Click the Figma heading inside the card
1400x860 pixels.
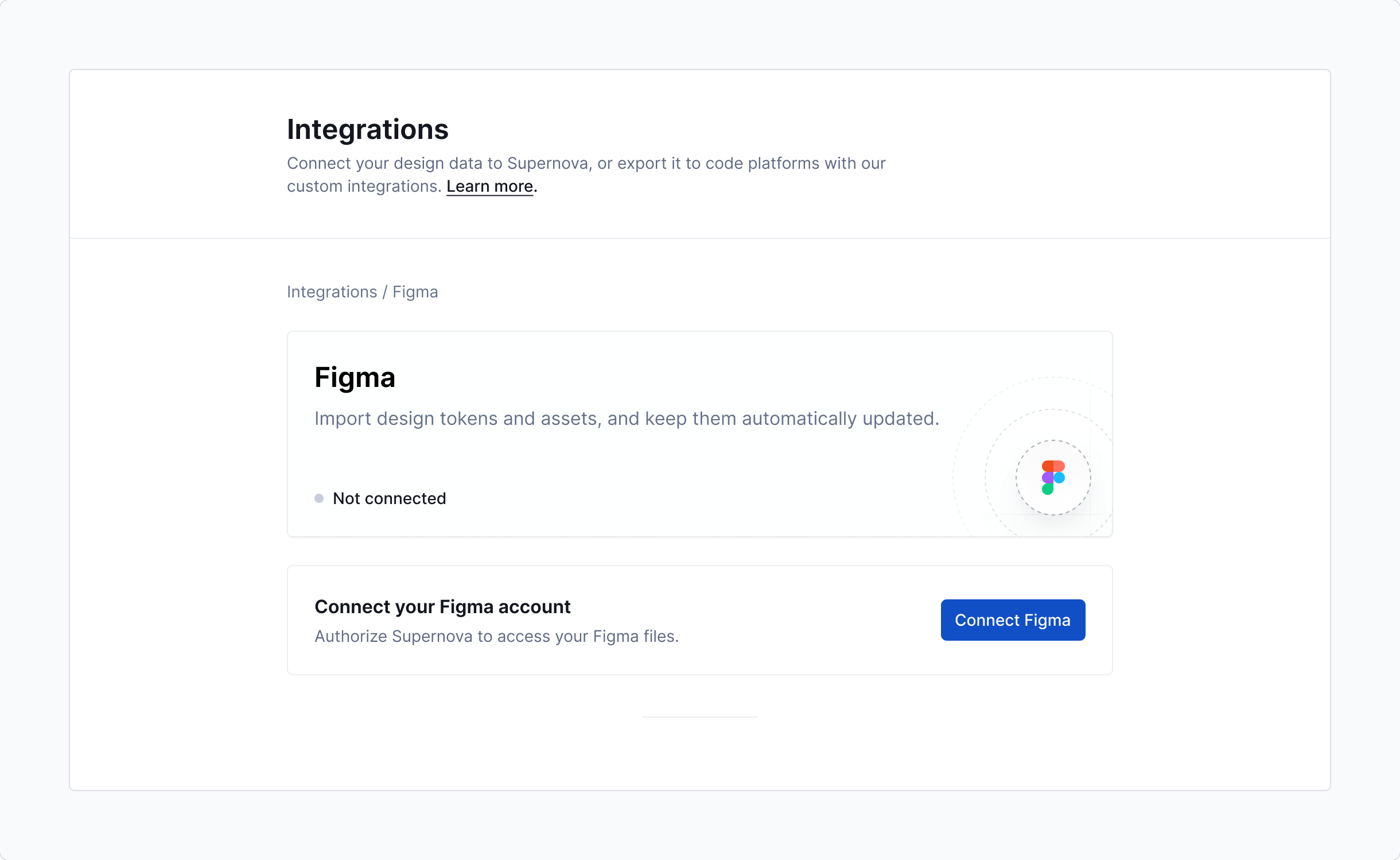click(355, 377)
